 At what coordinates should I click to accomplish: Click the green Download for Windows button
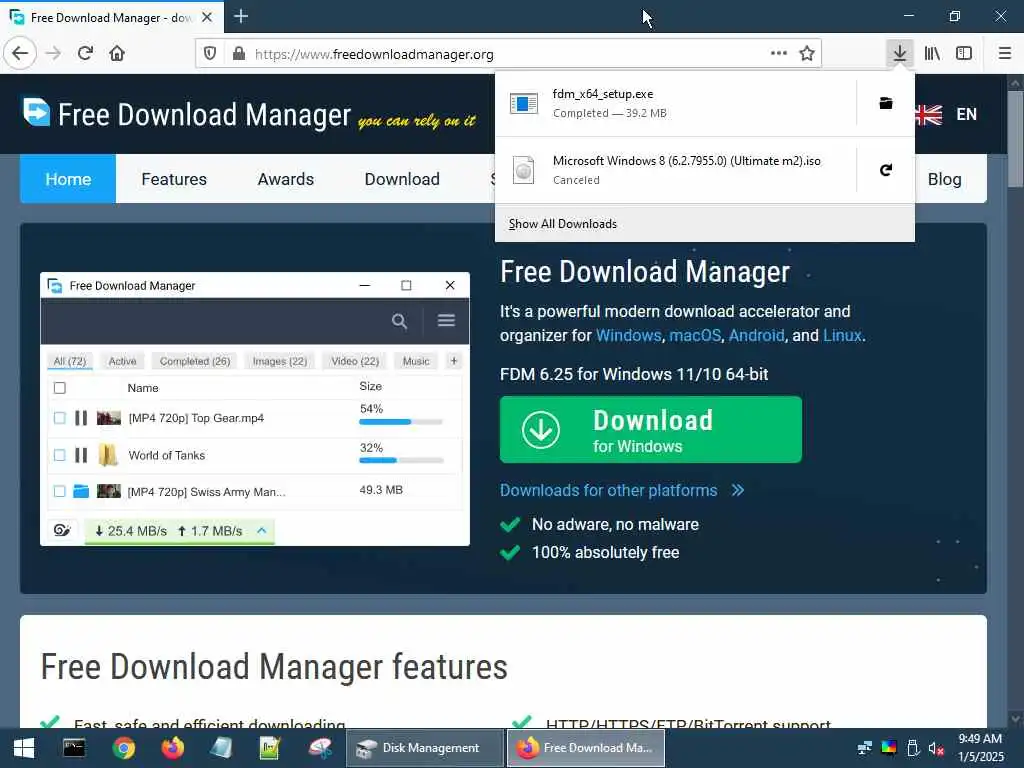(x=650, y=430)
